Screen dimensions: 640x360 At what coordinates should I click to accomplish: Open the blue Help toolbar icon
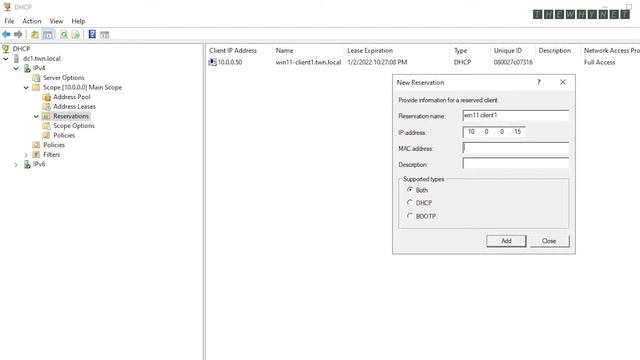92,34
